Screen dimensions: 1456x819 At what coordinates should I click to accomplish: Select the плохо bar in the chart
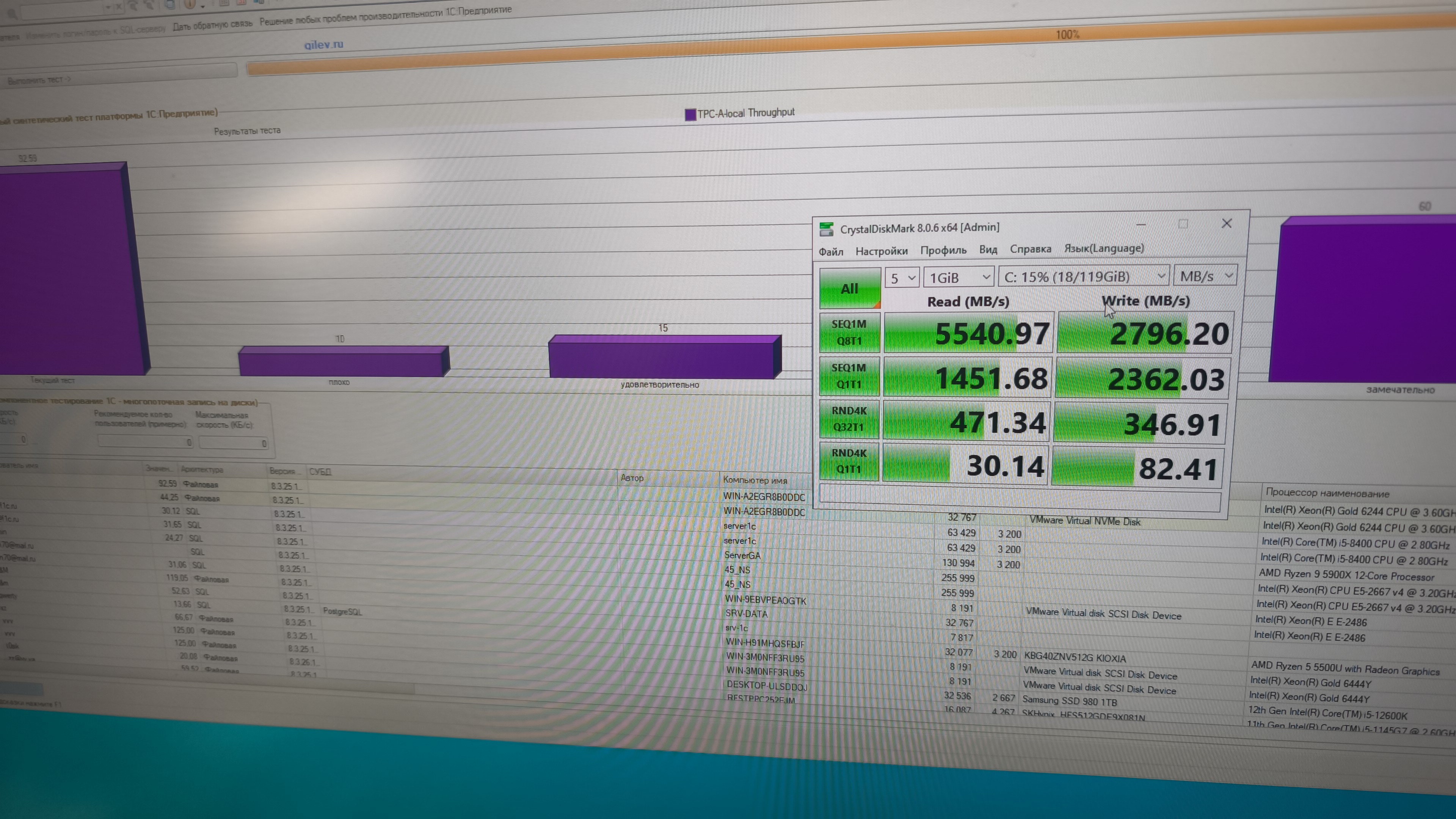pyautogui.click(x=344, y=362)
